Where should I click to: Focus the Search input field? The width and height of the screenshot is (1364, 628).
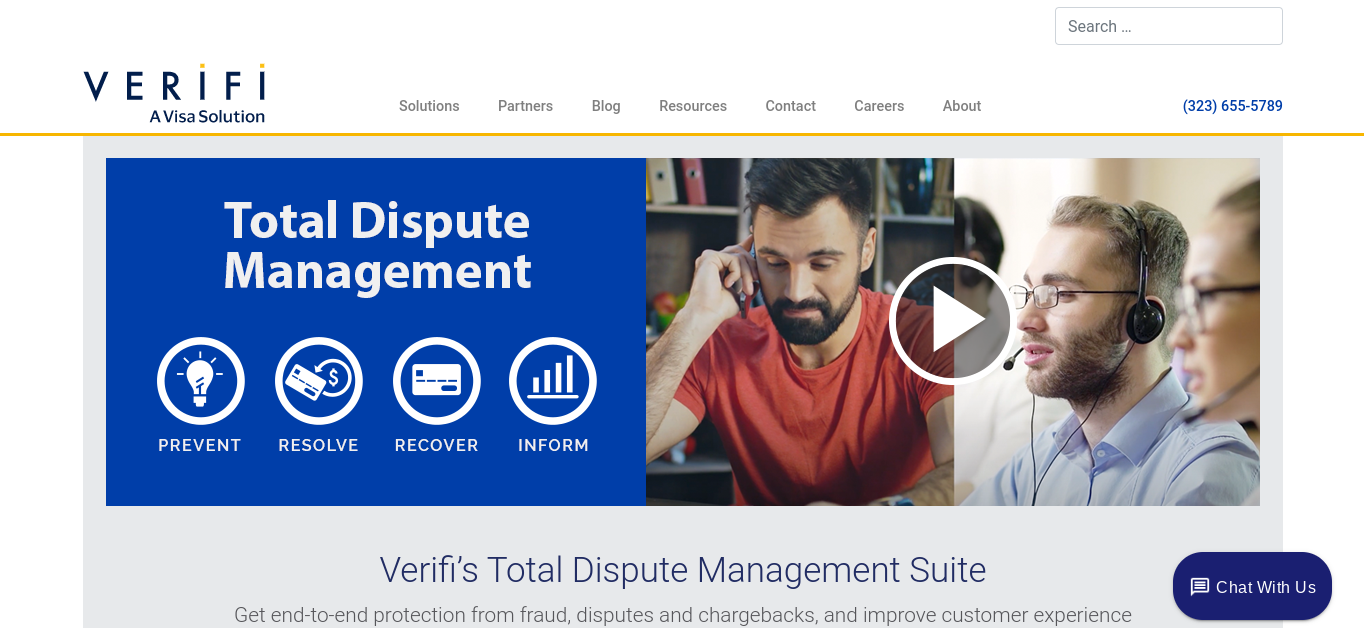(1169, 26)
